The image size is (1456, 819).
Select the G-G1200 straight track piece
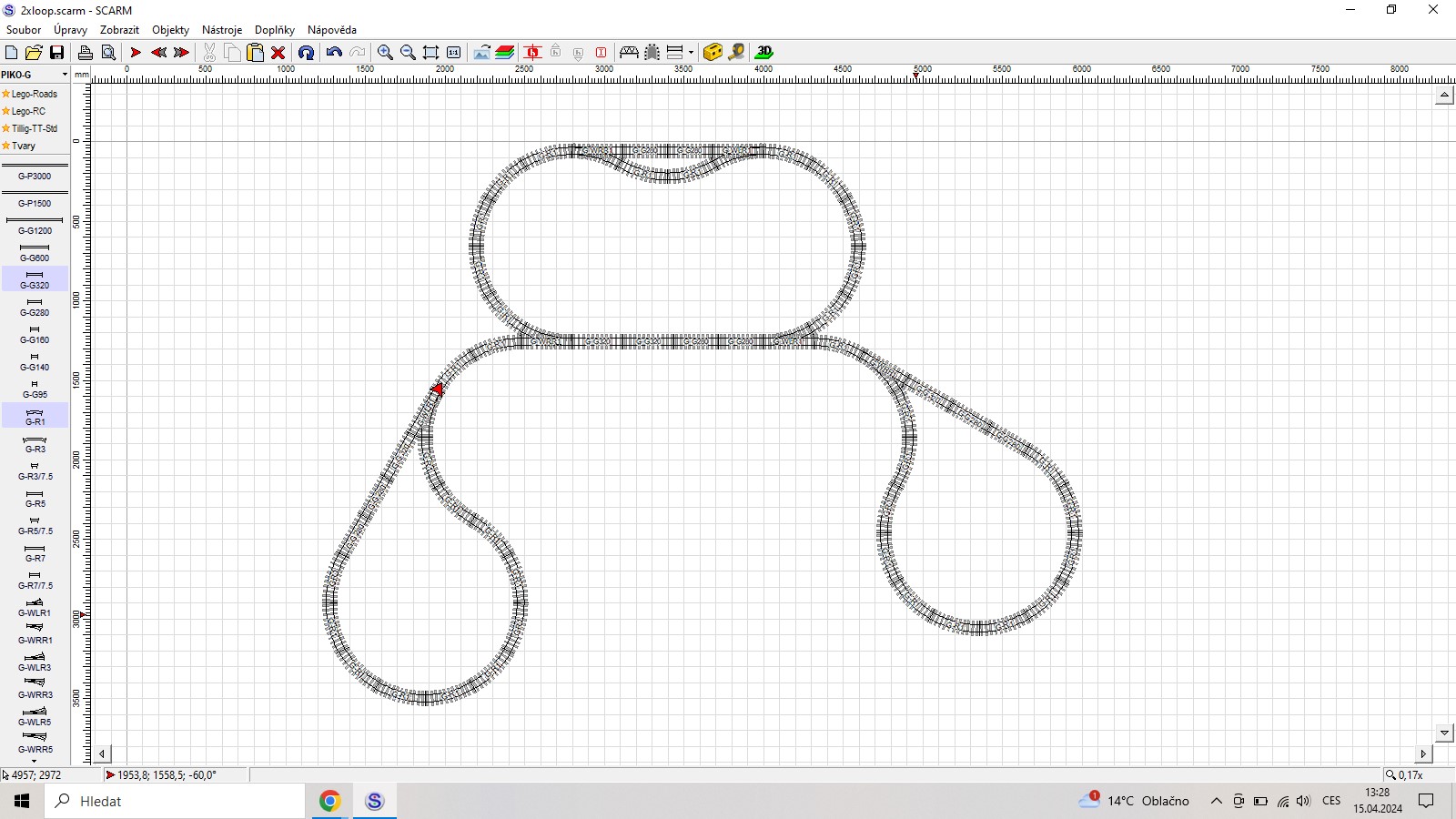(x=35, y=225)
